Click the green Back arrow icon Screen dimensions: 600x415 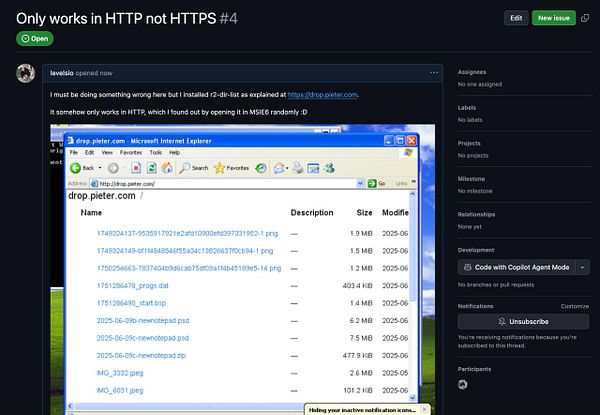(75, 168)
